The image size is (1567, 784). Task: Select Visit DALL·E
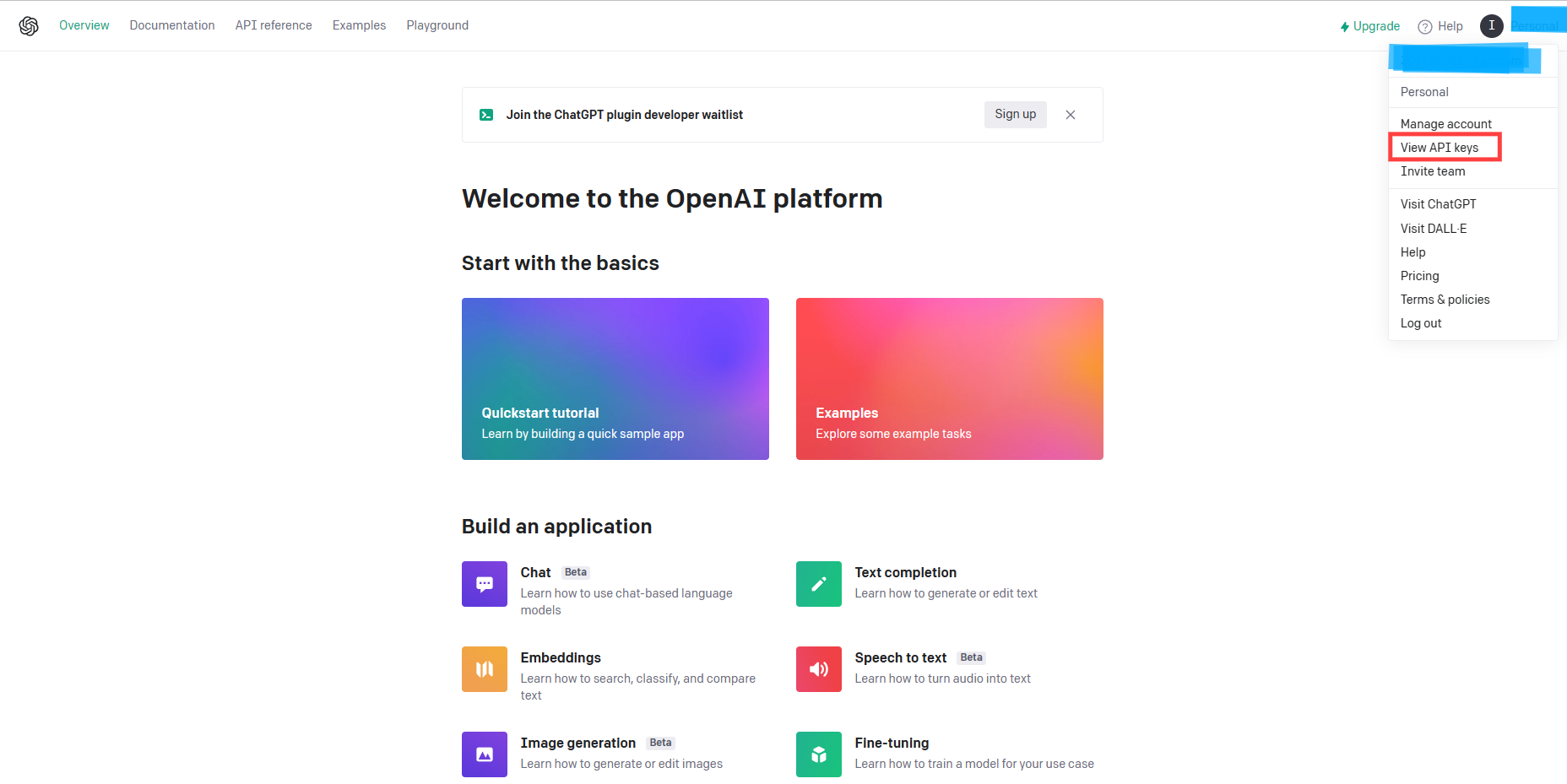tap(1434, 229)
